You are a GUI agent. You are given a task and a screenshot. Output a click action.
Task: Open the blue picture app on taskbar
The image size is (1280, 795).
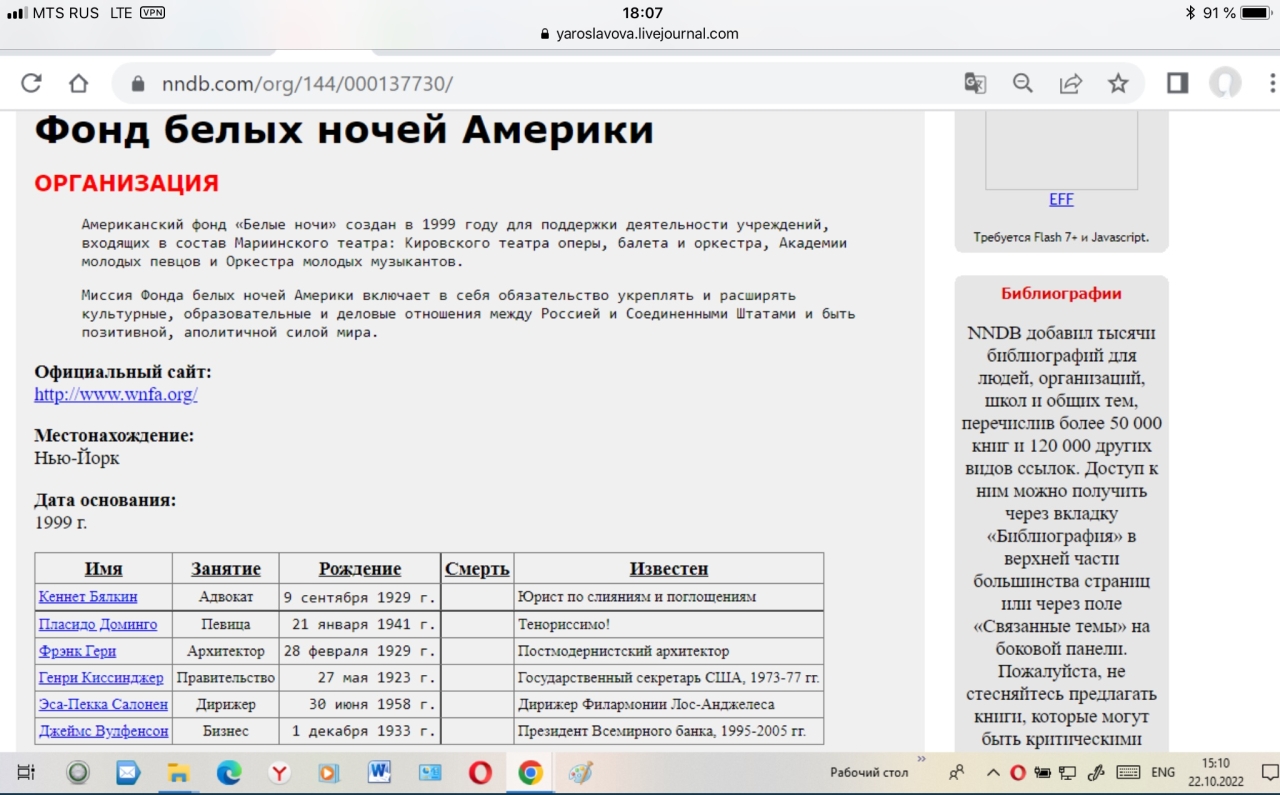coord(430,772)
